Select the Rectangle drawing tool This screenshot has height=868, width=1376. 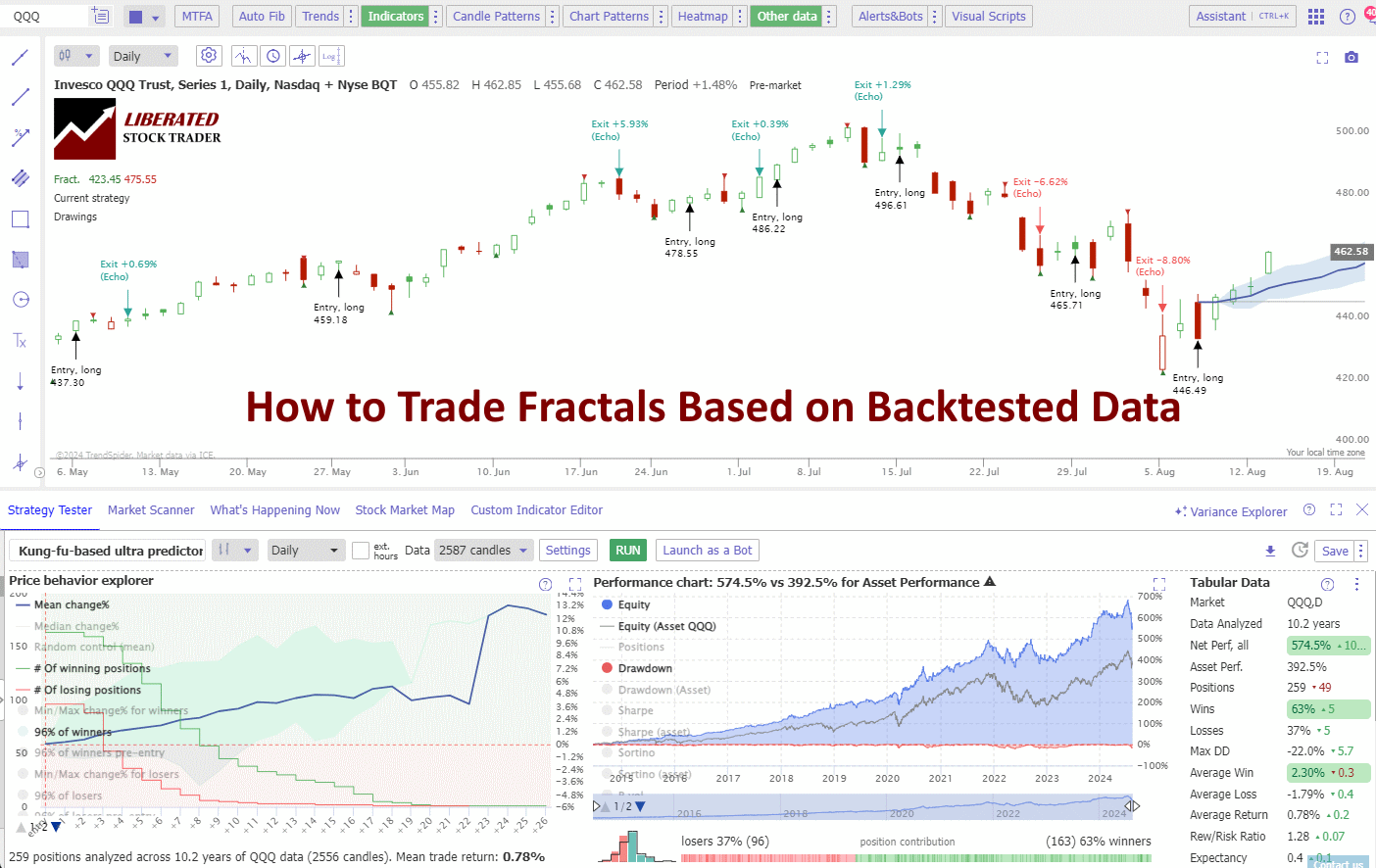point(20,218)
